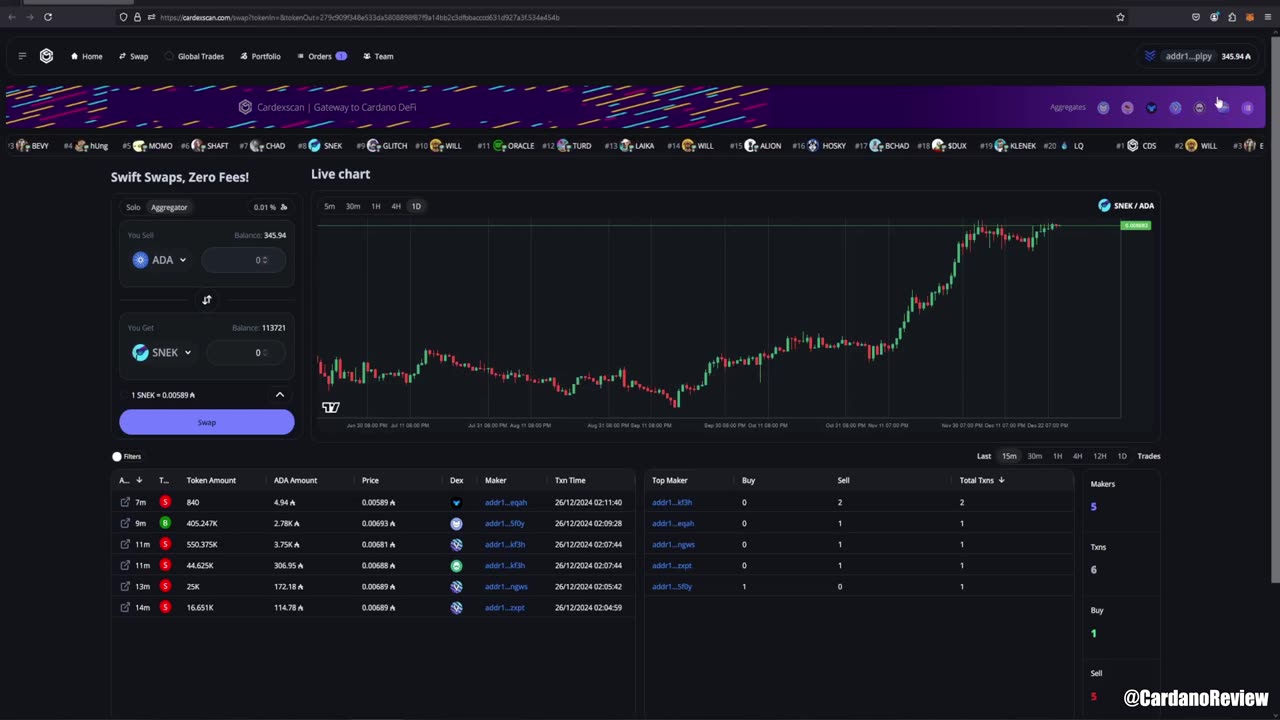
Task: Click the browser address bar
Action: [620, 17]
